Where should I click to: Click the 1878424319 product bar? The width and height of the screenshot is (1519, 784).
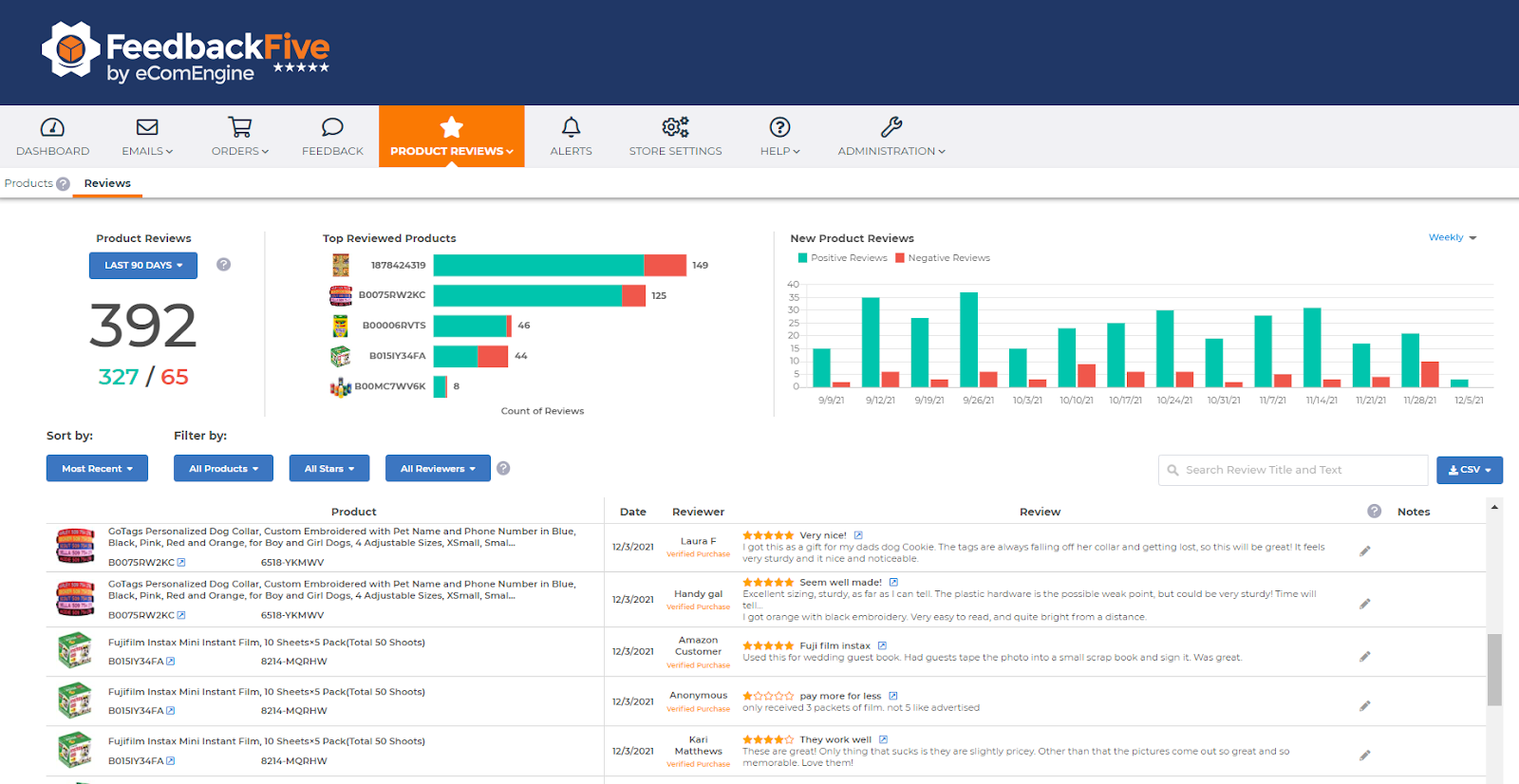coord(560,266)
